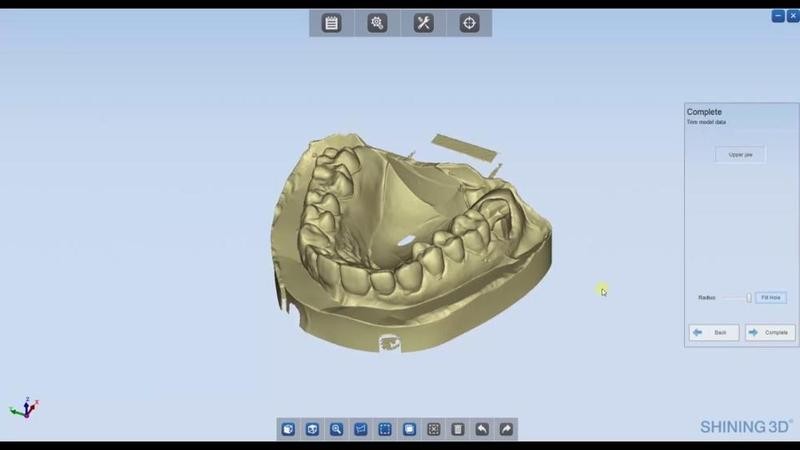This screenshot has height=450, width=800.
Task: Click the Complete button with arrow
Action: coord(770,332)
